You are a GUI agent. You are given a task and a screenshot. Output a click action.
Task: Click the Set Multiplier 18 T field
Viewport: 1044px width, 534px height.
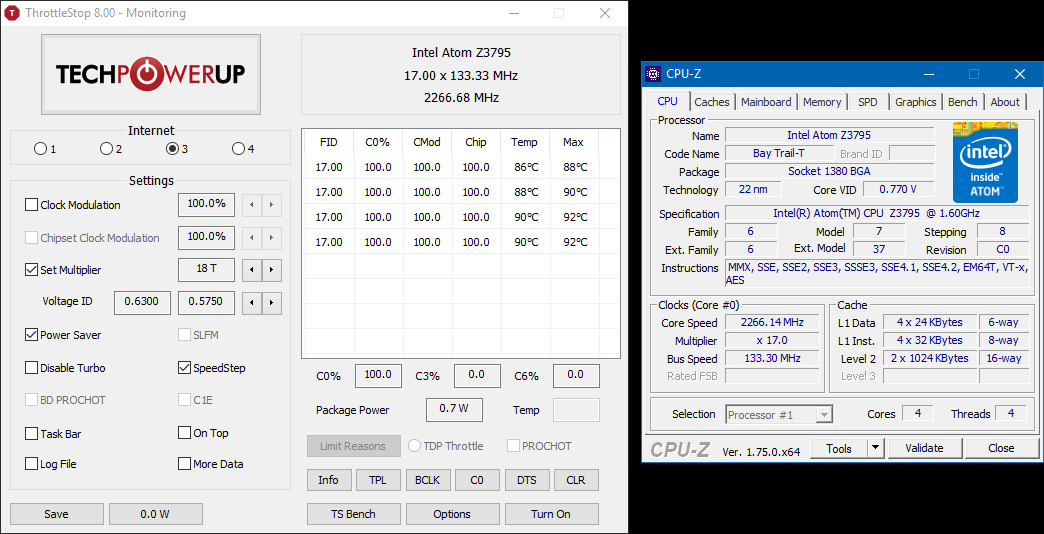(206, 270)
